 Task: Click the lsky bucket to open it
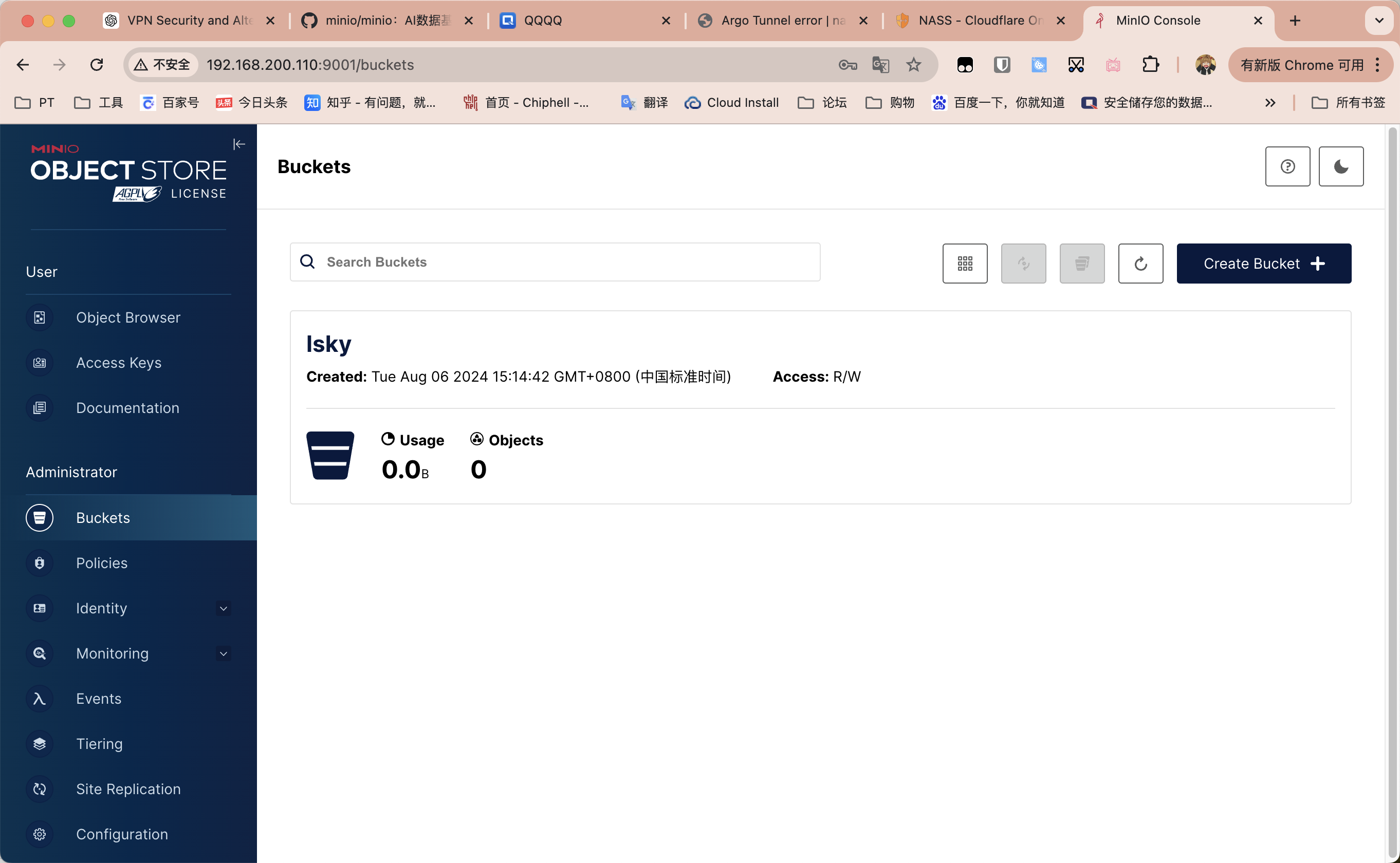[329, 343]
